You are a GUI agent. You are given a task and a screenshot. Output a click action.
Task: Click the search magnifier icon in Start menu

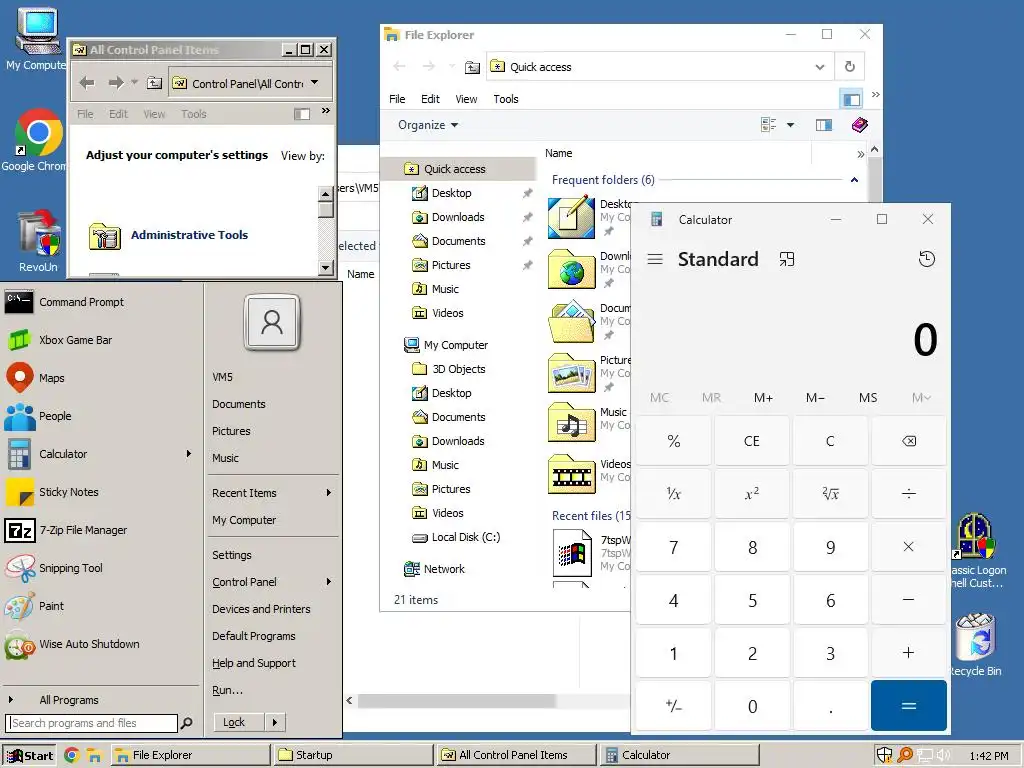pos(186,723)
